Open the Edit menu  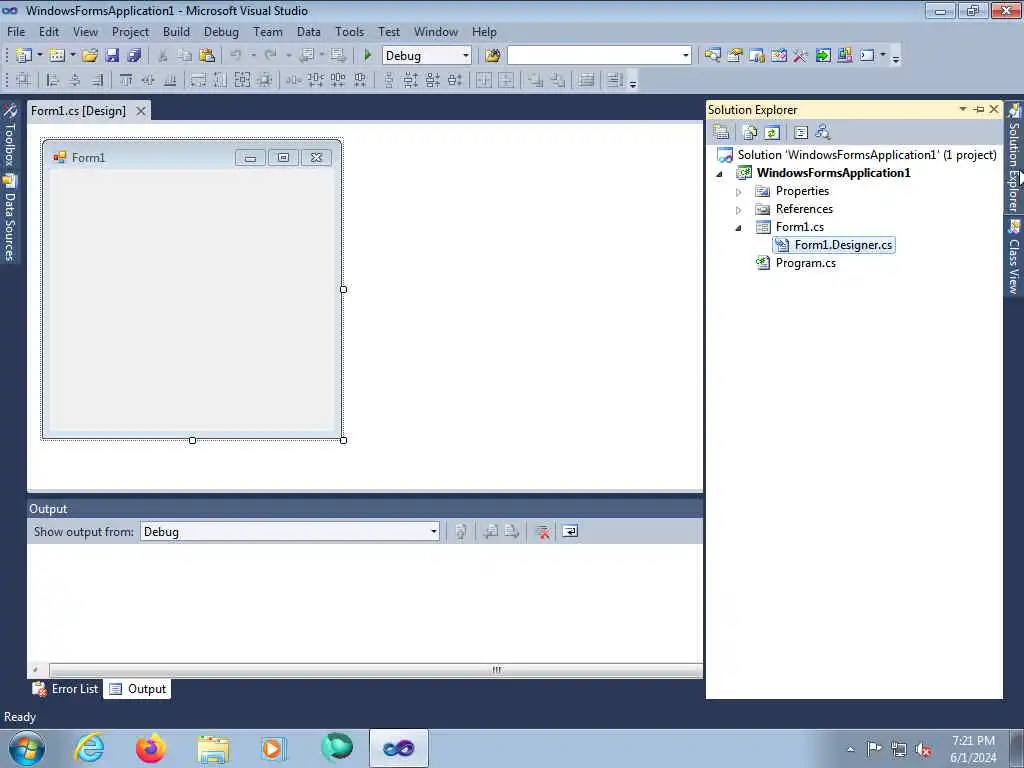(48, 31)
